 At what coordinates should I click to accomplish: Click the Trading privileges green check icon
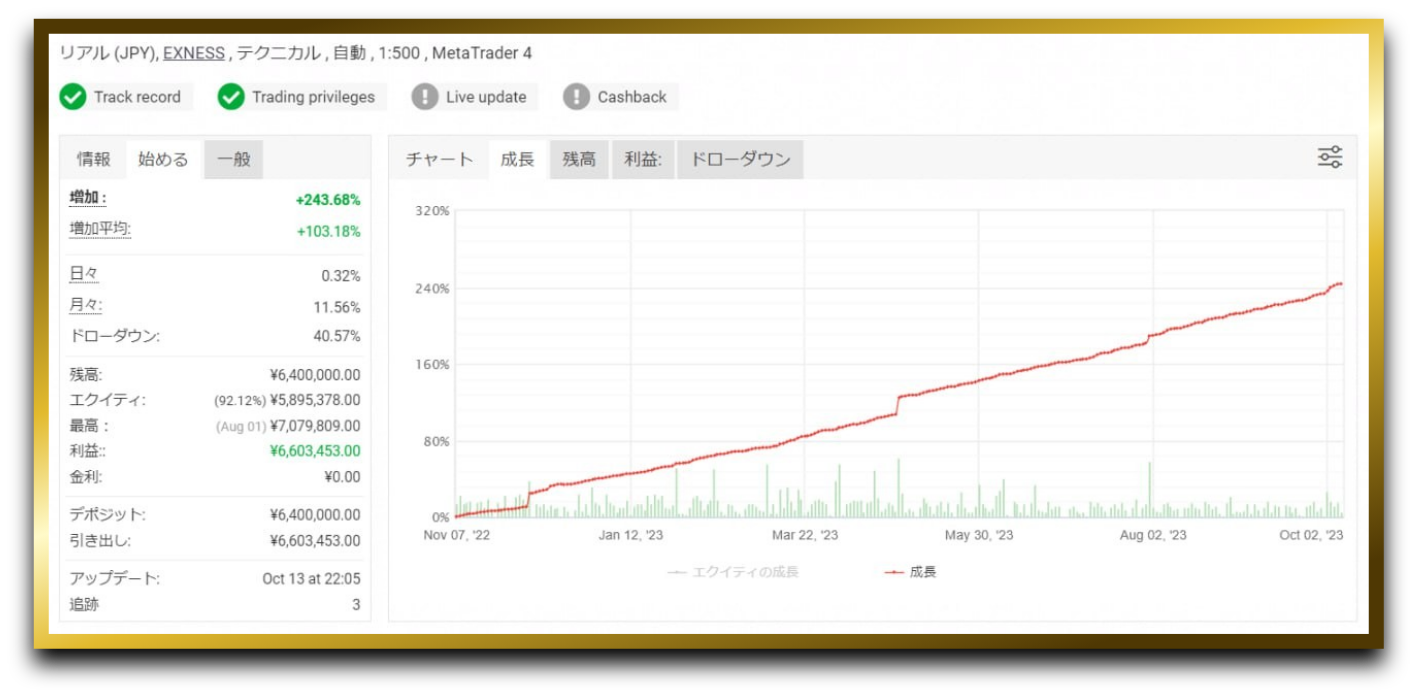click(231, 97)
